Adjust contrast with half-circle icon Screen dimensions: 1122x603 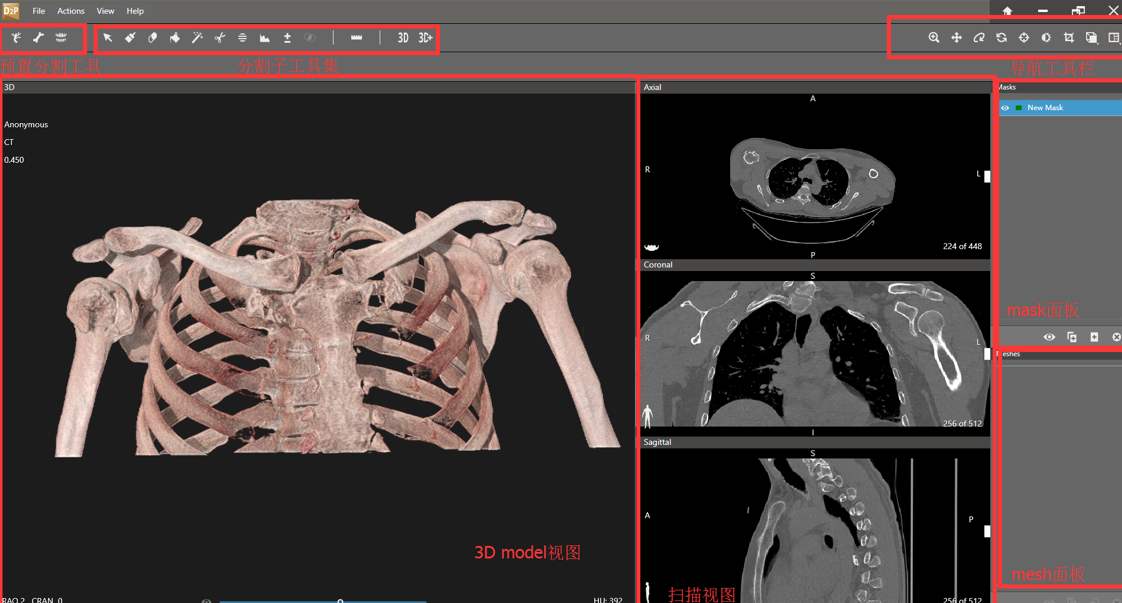pyautogui.click(x=1046, y=38)
